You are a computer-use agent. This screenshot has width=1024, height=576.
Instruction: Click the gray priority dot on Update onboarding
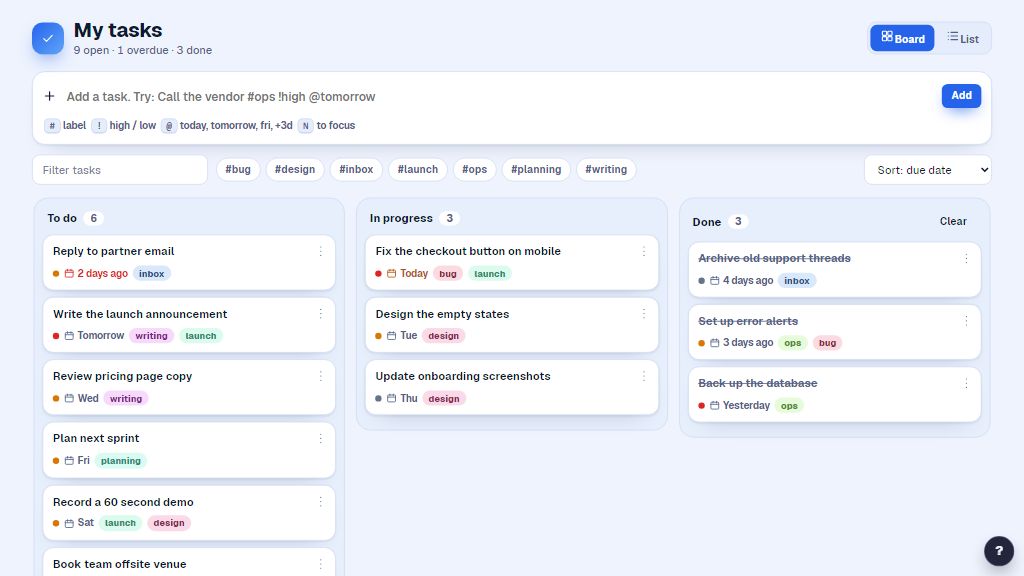pyautogui.click(x=378, y=398)
